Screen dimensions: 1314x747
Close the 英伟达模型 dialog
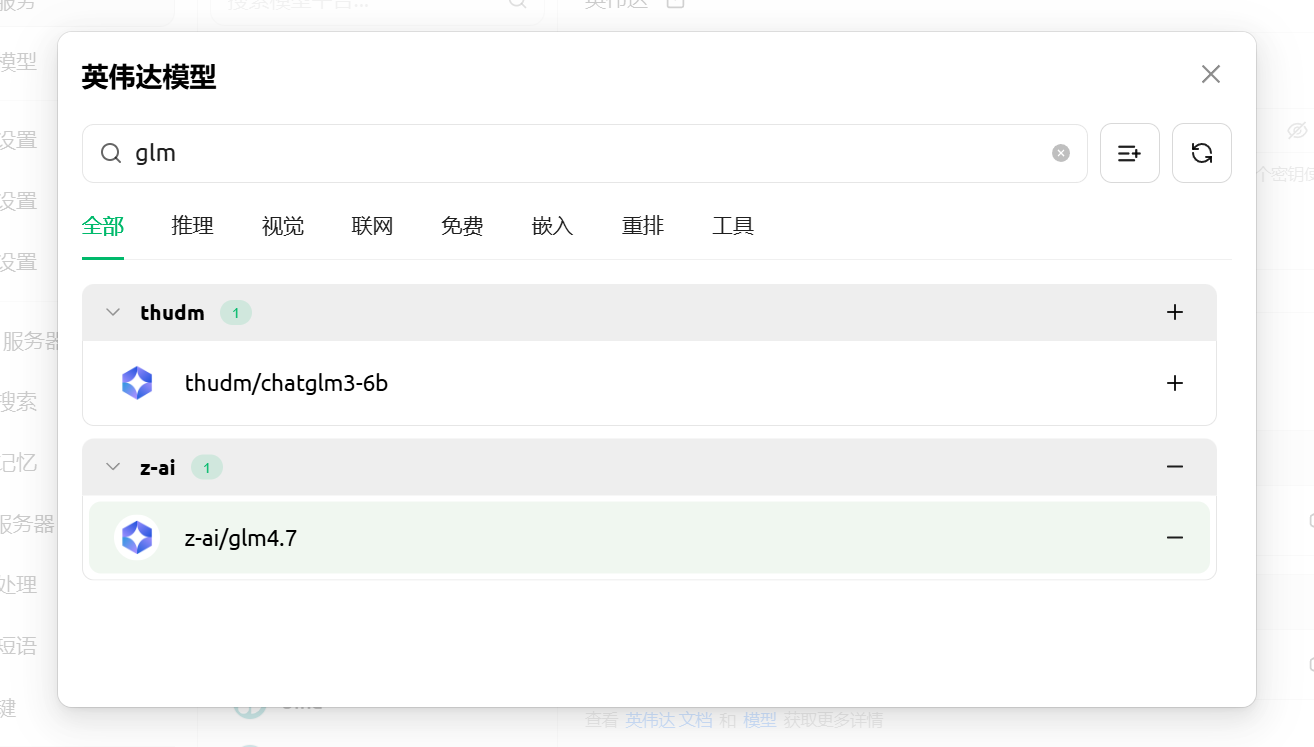point(1210,74)
